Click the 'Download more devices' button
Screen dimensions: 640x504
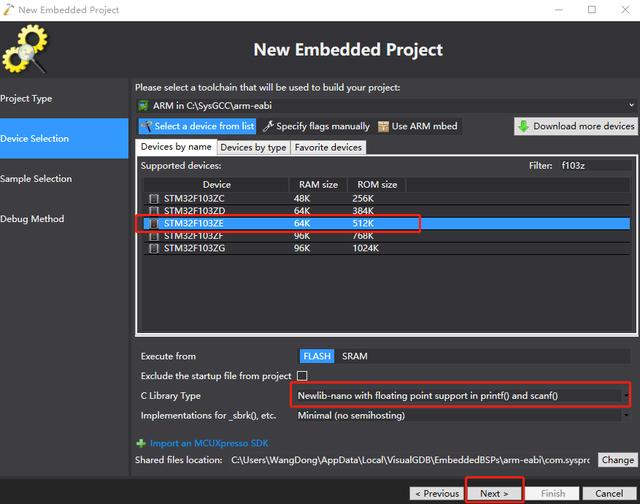click(x=576, y=127)
